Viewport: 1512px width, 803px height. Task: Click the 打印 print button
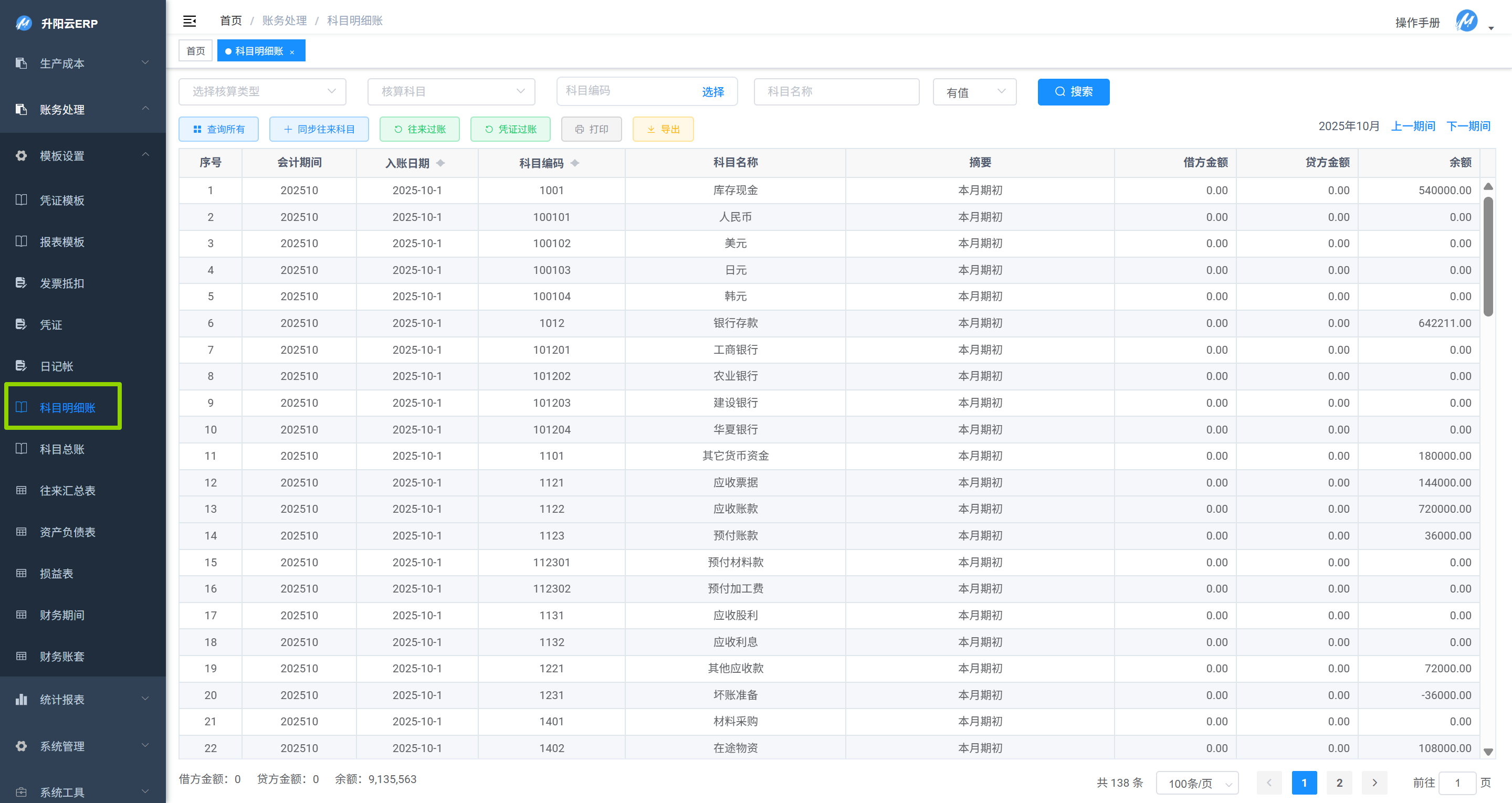591,129
